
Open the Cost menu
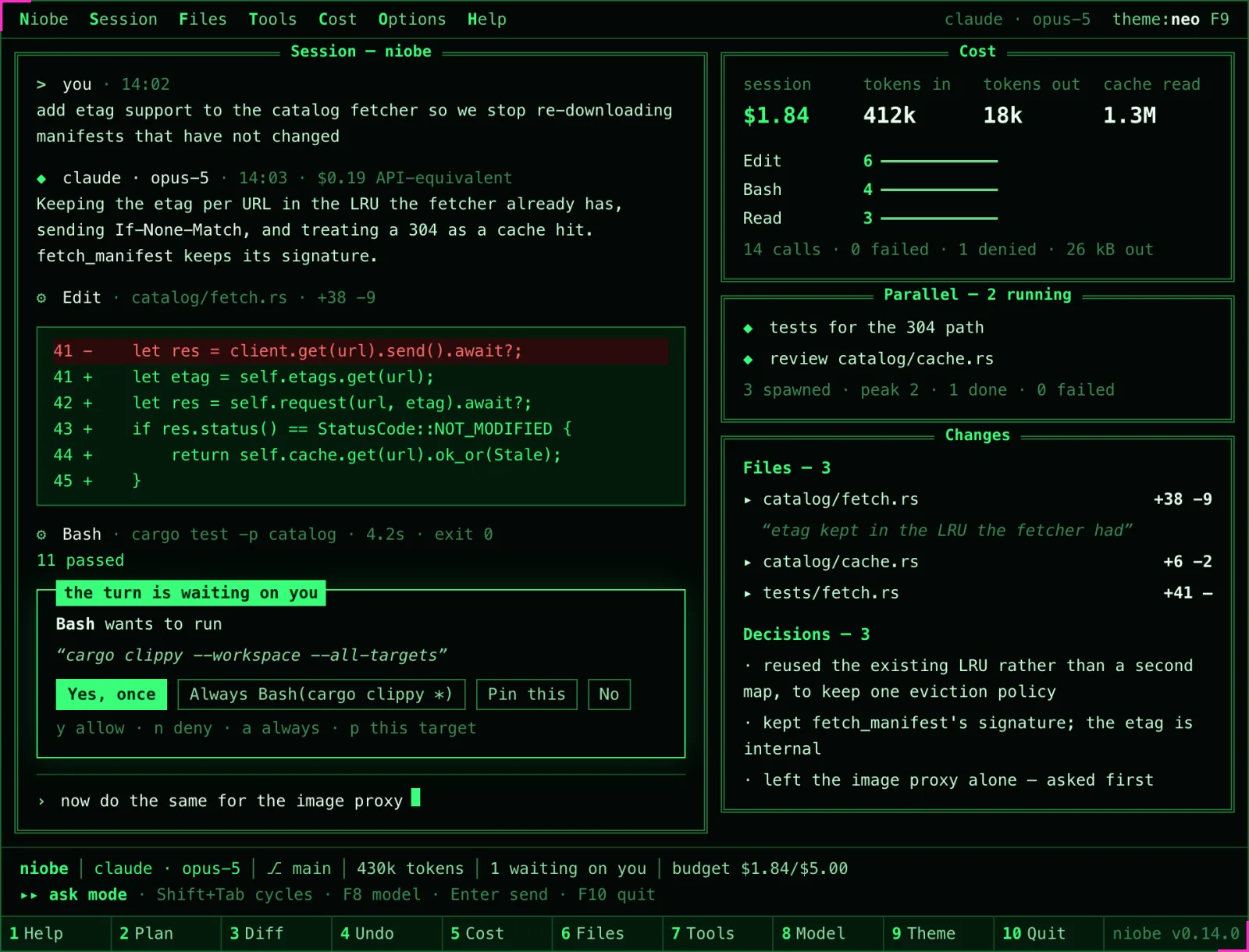pos(337,20)
